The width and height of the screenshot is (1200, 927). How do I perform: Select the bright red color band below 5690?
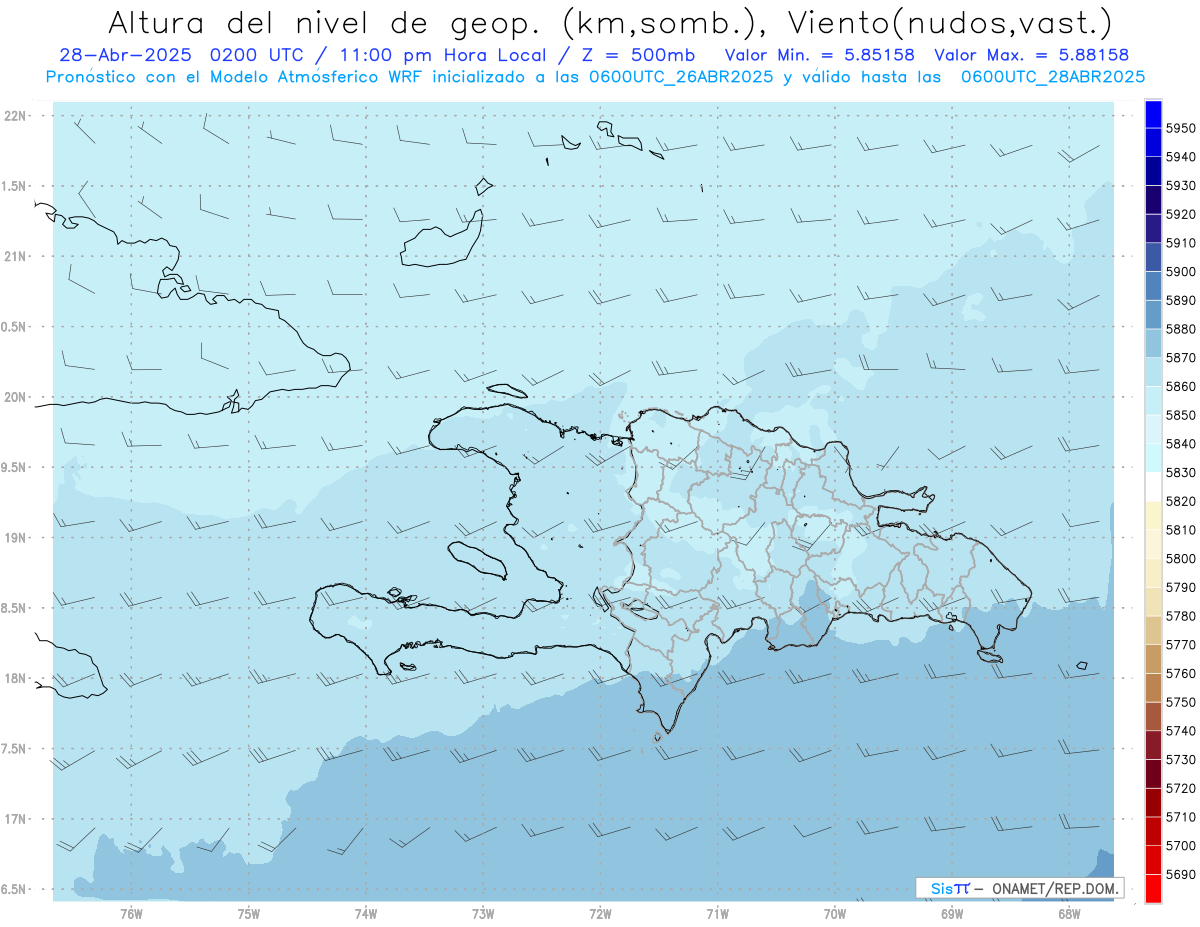[1153, 888]
